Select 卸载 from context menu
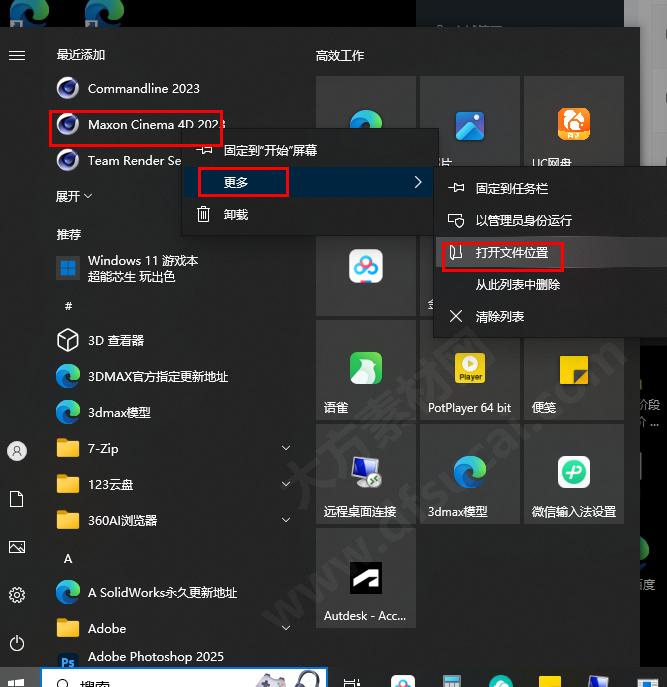Image resolution: width=667 pixels, height=687 pixels. (x=309, y=214)
